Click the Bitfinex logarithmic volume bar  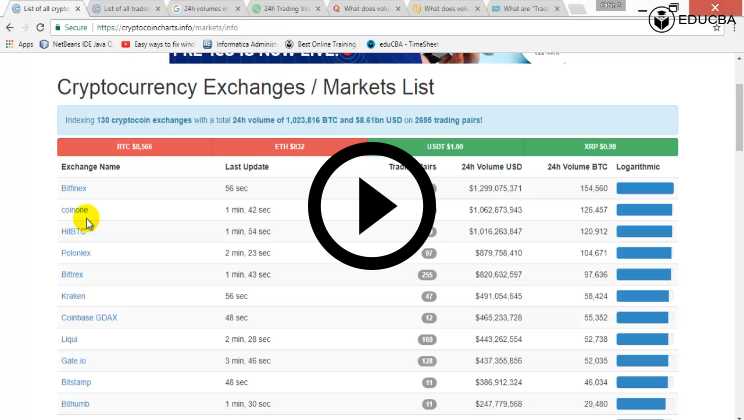[645, 188]
